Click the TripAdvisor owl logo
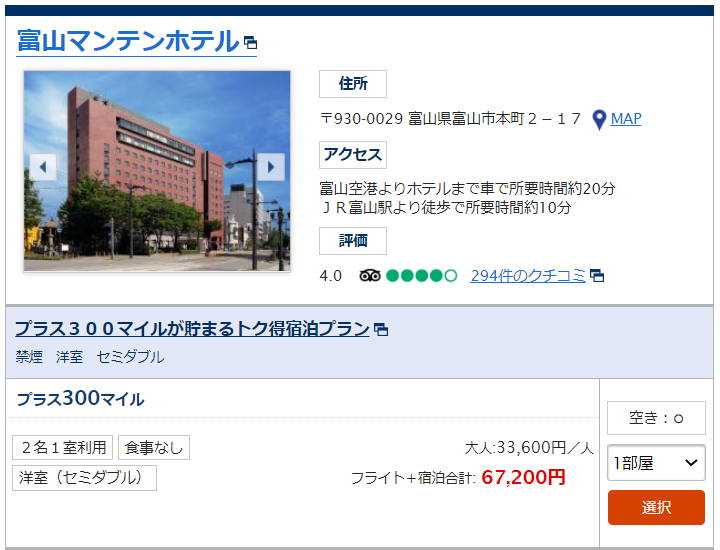Screen dimensions: 720x550 coord(370,275)
